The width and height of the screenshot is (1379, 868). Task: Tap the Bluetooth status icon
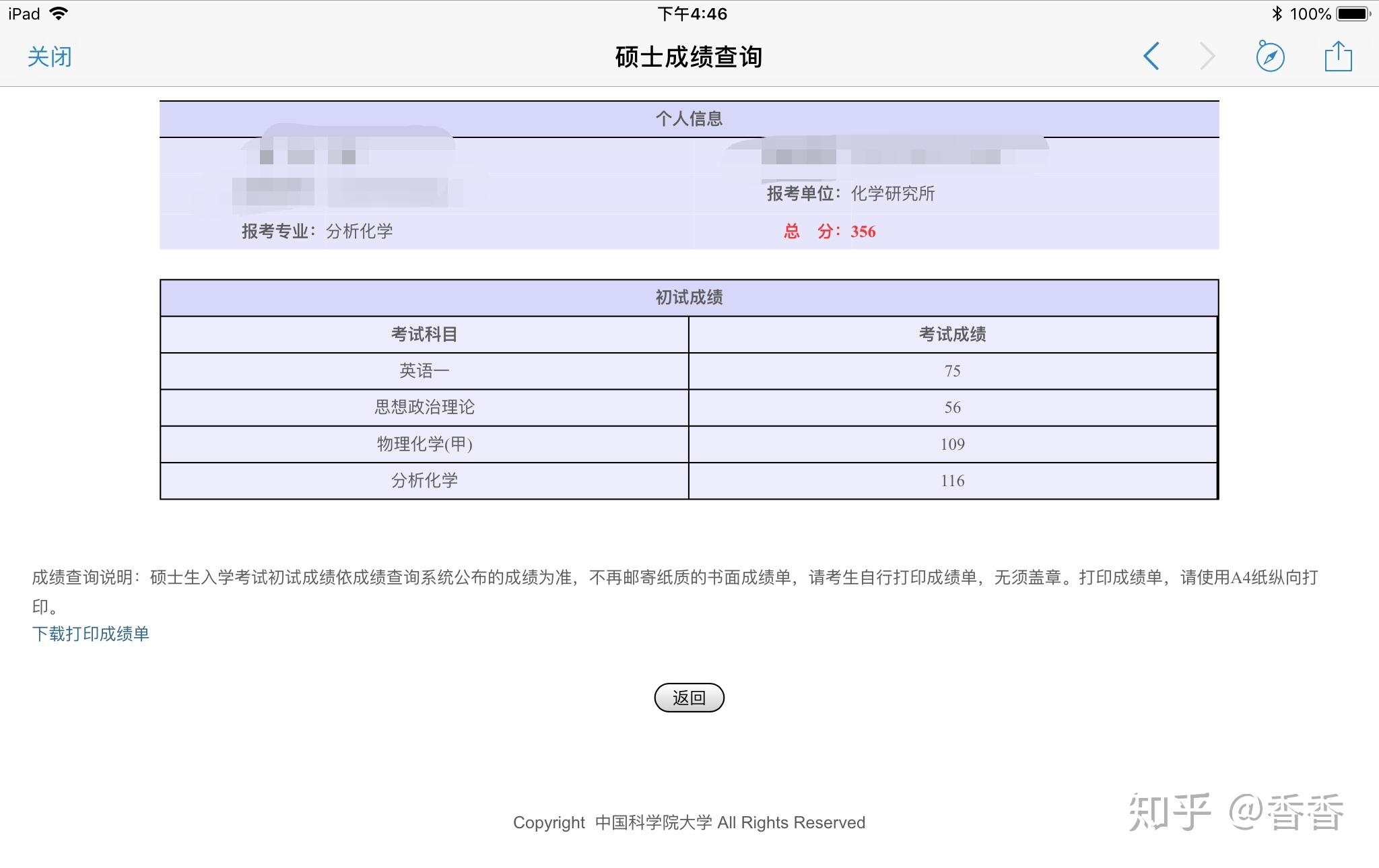pos(1276,13)
